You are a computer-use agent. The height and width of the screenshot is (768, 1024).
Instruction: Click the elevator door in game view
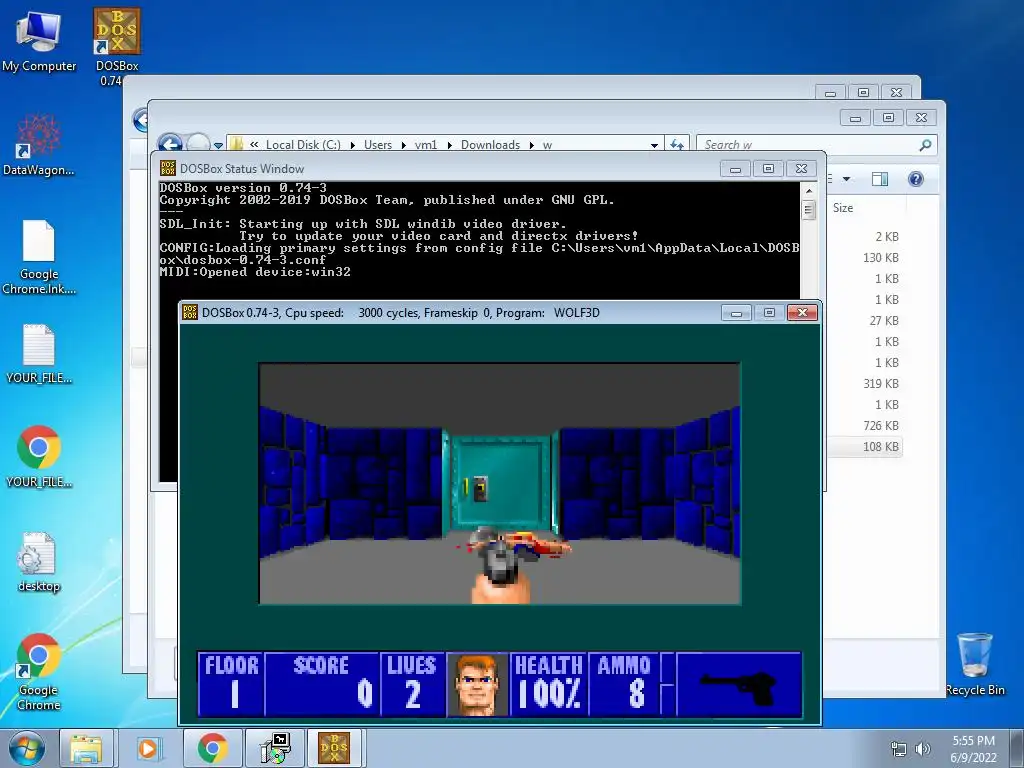[x=502, y=482]
